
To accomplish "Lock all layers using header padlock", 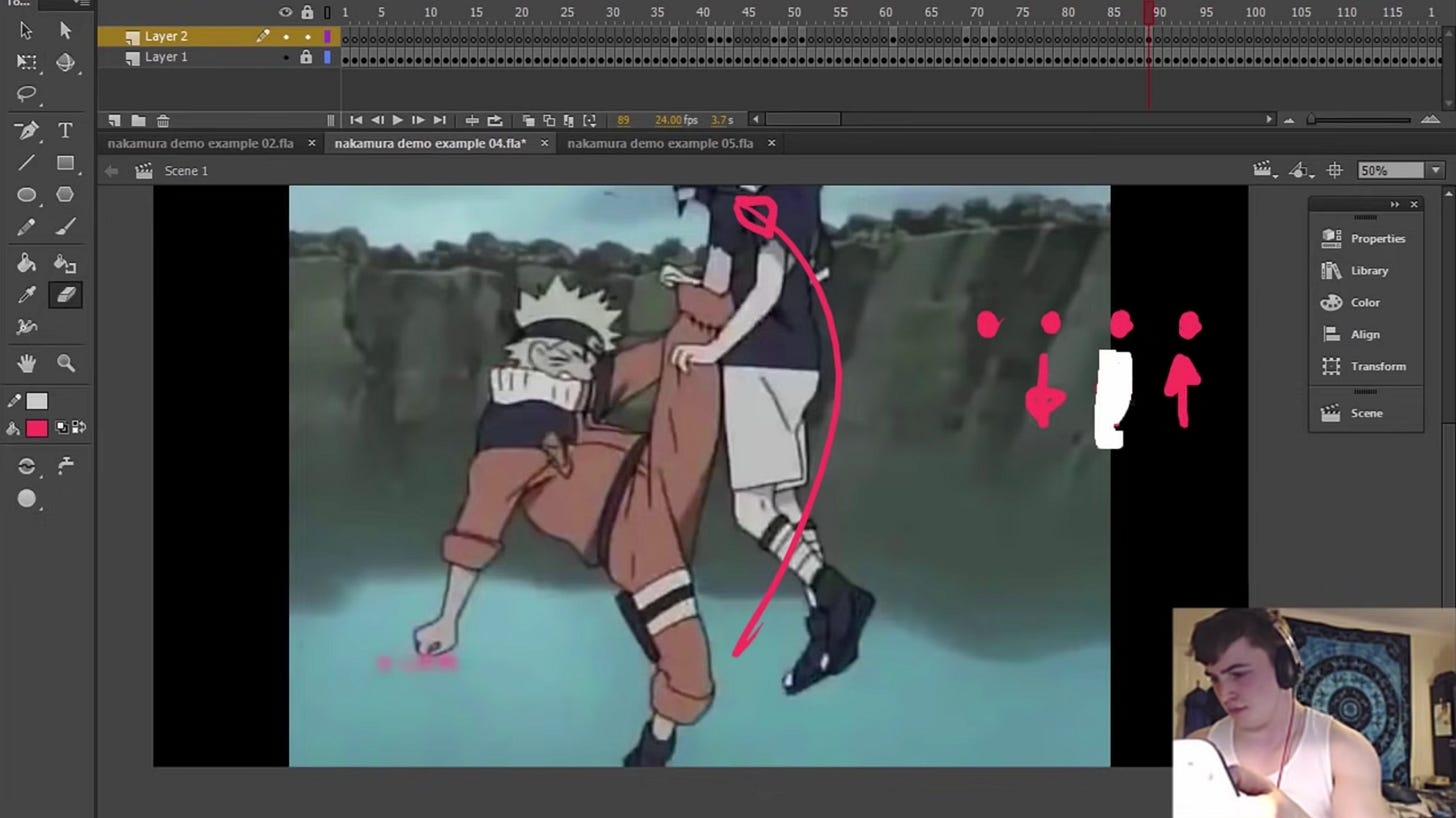I will (x=307, y=12).
